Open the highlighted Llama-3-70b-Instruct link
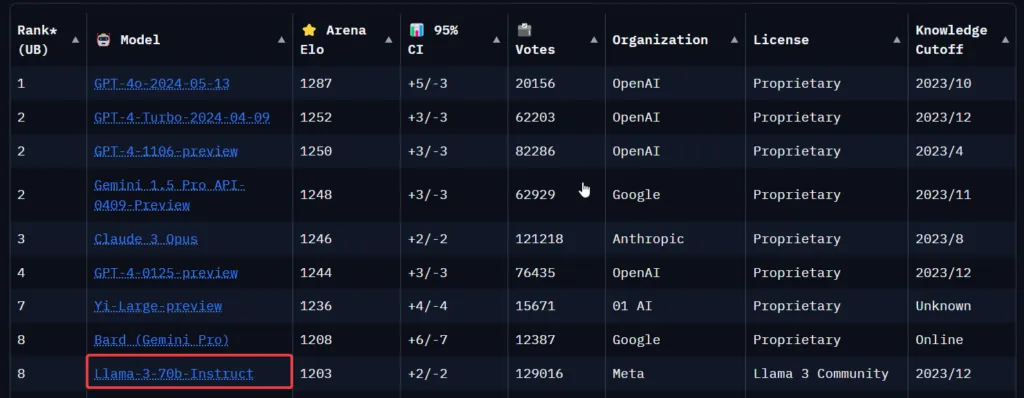This screenshot has height=398, width=1024. (x=174, y=374)
